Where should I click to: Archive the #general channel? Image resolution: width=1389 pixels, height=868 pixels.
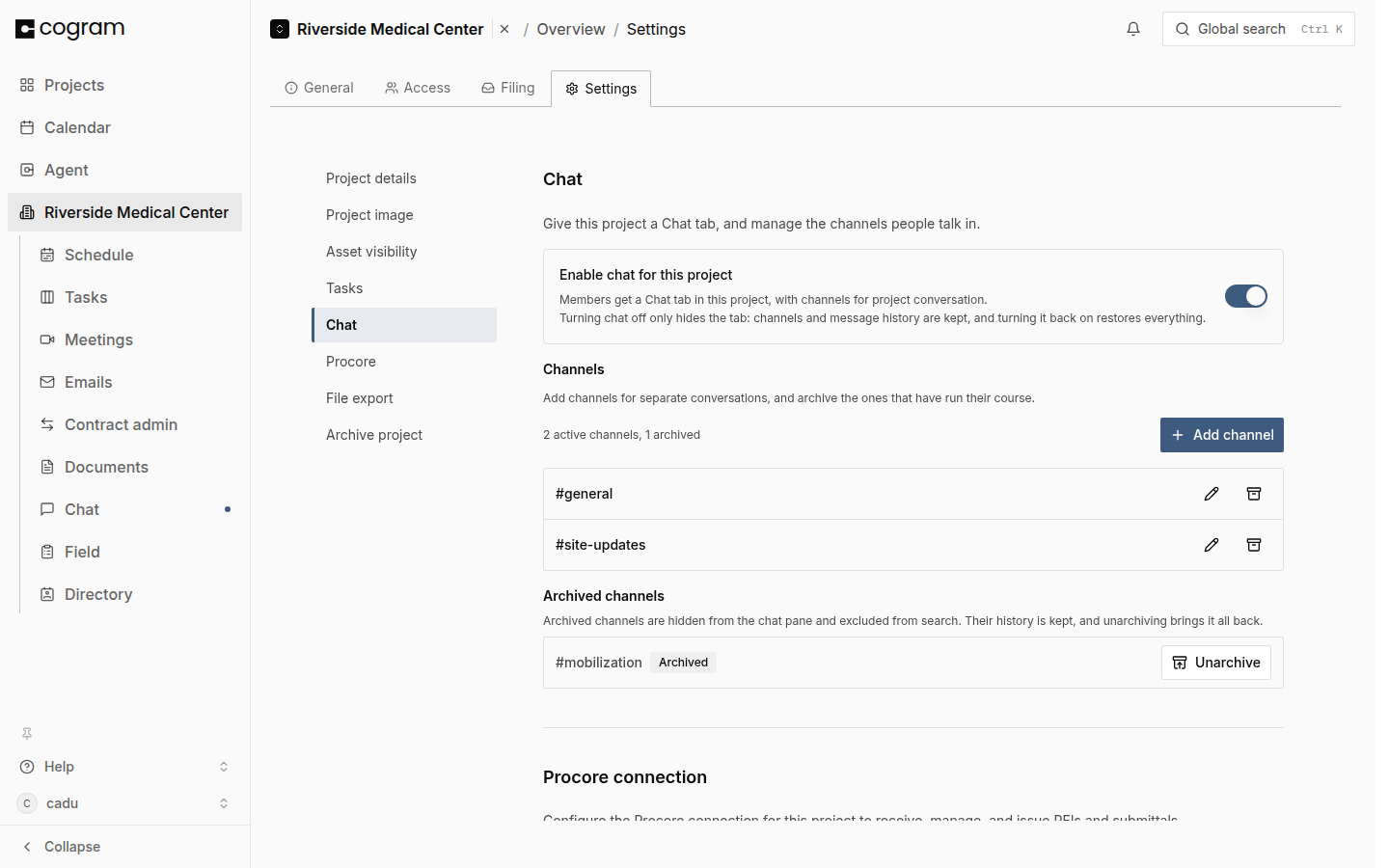coord(1254,494)
